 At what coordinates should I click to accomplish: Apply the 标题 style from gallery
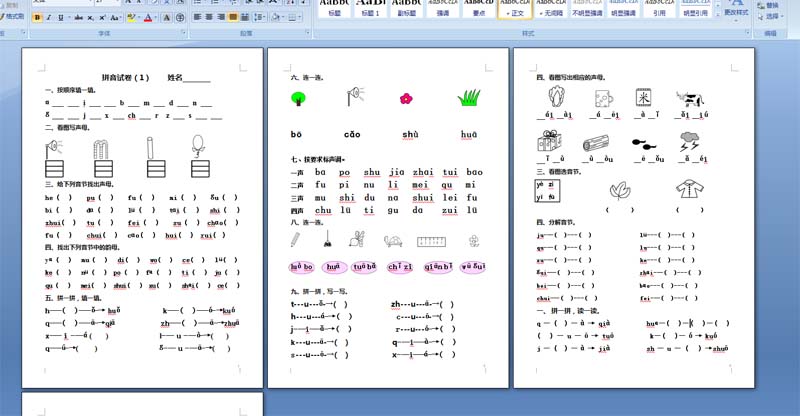pyautogui.click(x=334, y=8)
